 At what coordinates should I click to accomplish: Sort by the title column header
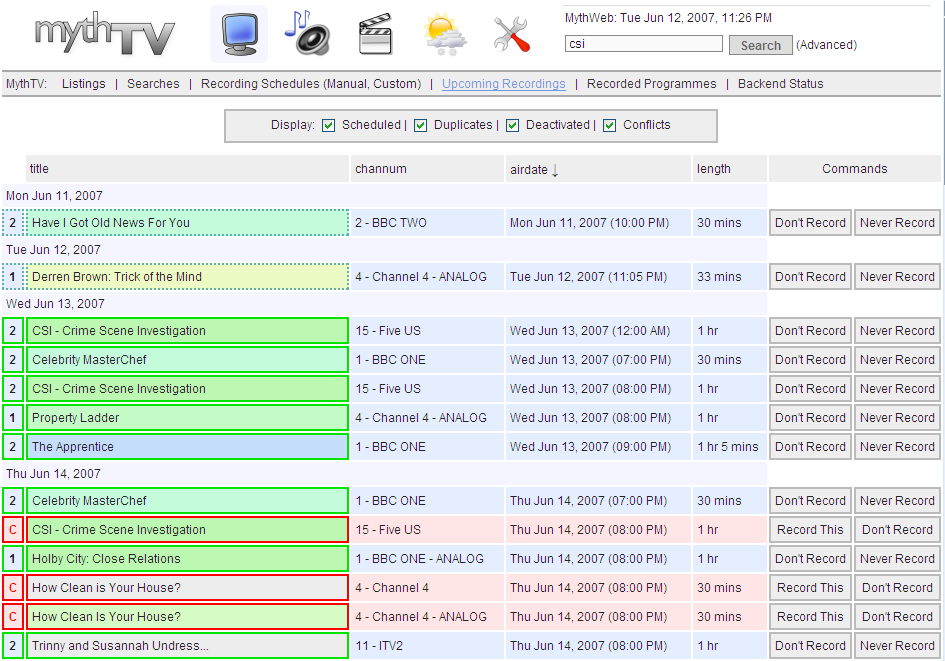click(39, 169)
